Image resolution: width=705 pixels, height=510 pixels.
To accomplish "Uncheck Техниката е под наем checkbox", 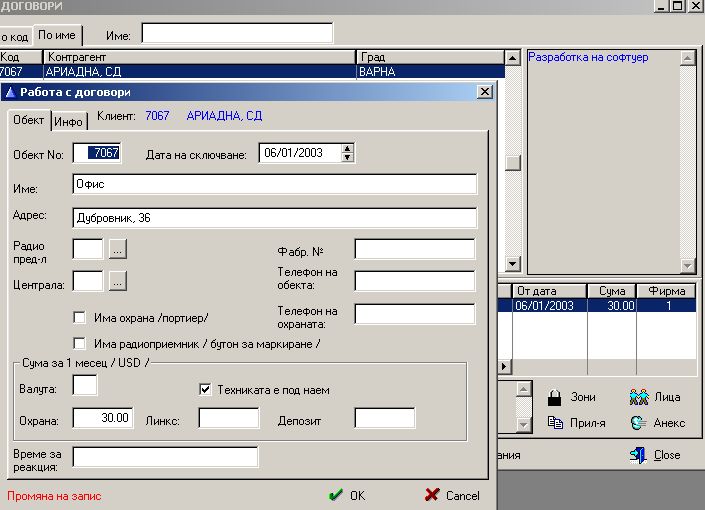I will [x=205, y=389].
